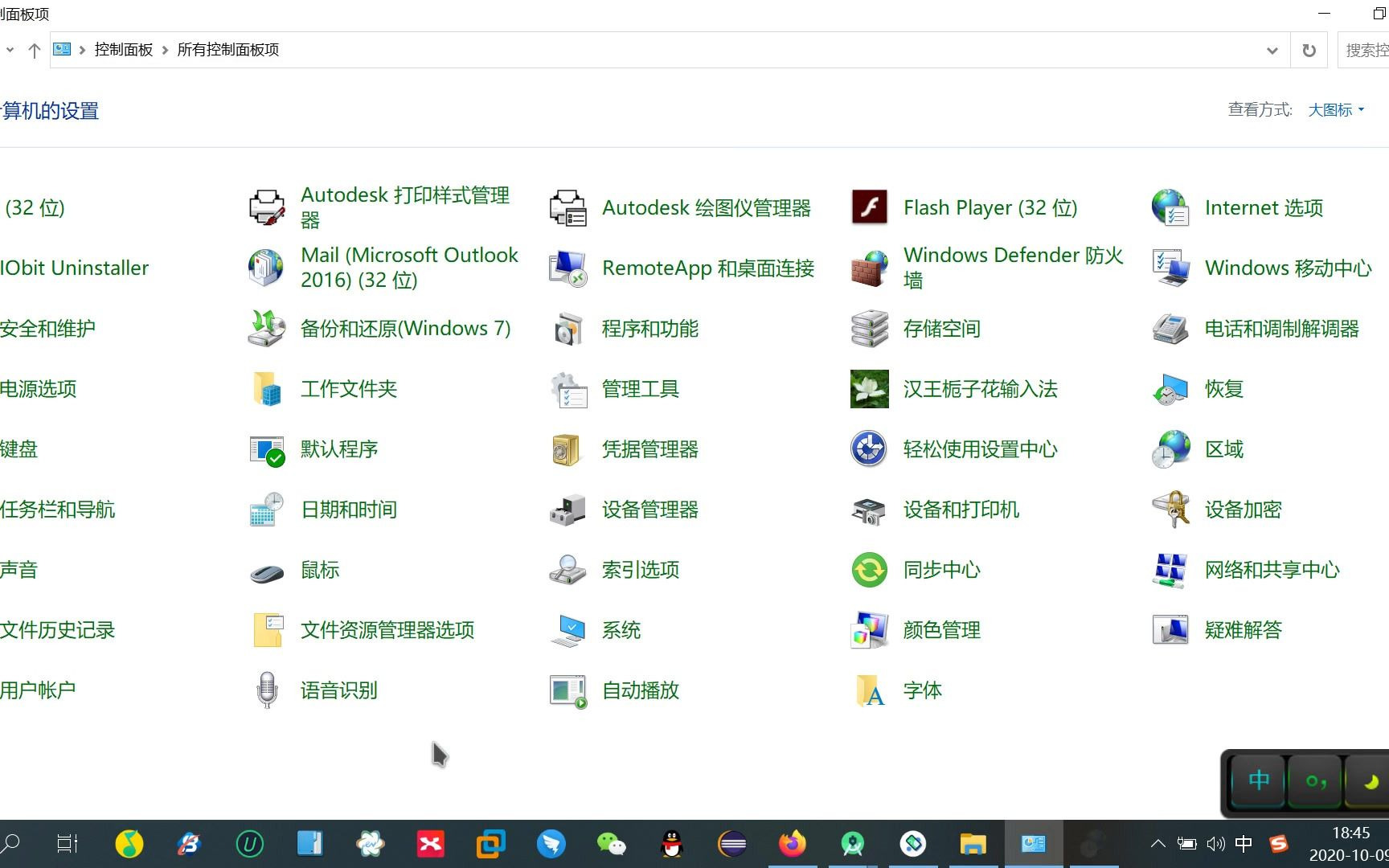Select 所有控制面板项 in the address bar
The image size is (1389, 868).
(x=227, y=49)
